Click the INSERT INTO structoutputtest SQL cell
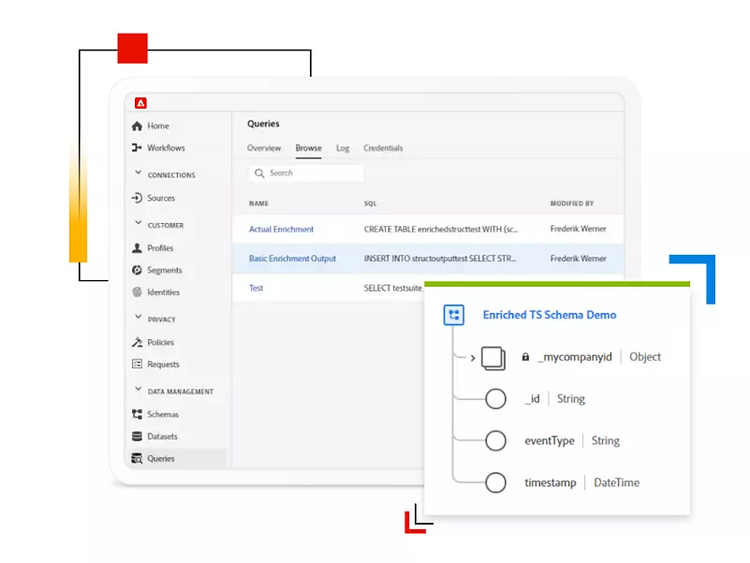Image resolution: width=750 pixels, height=563 pixels. click(x=440, y=258)
